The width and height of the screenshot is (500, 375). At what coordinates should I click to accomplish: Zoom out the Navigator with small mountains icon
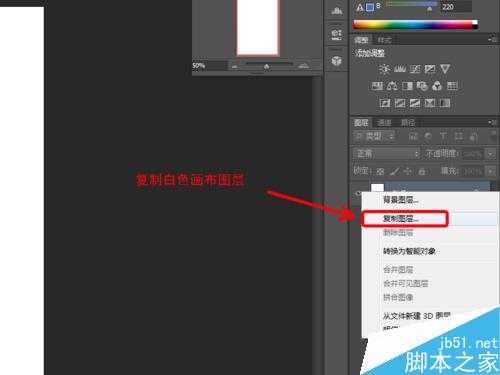click(235, 66)
